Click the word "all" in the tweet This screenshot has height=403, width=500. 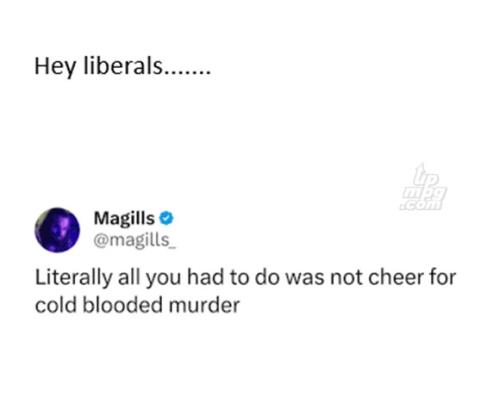[129, 277]
